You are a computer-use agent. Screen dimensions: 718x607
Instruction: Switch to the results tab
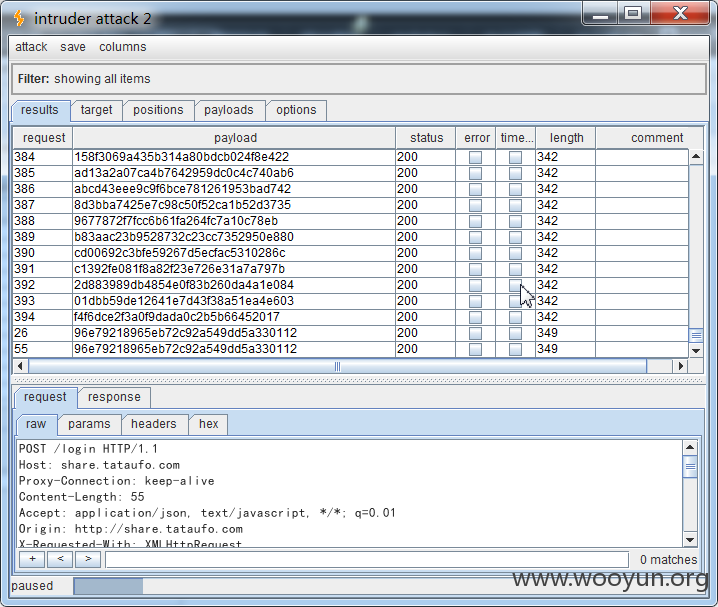40,110
